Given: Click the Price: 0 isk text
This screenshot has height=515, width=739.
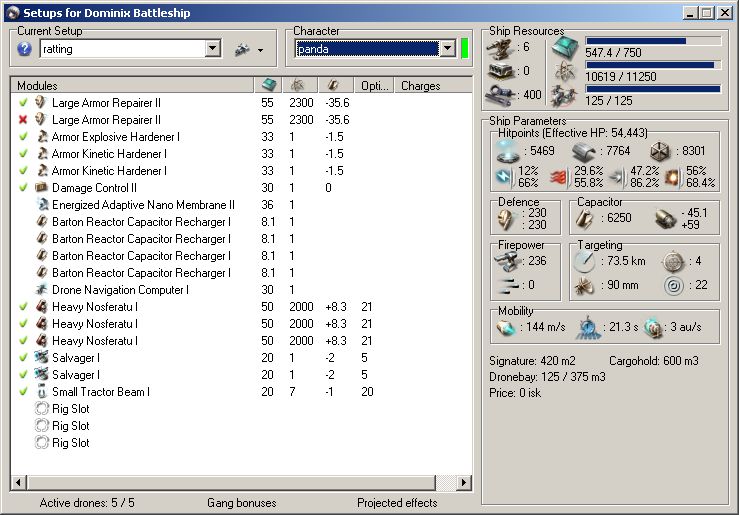Looking at the screenshot, I should coord(515,393).
